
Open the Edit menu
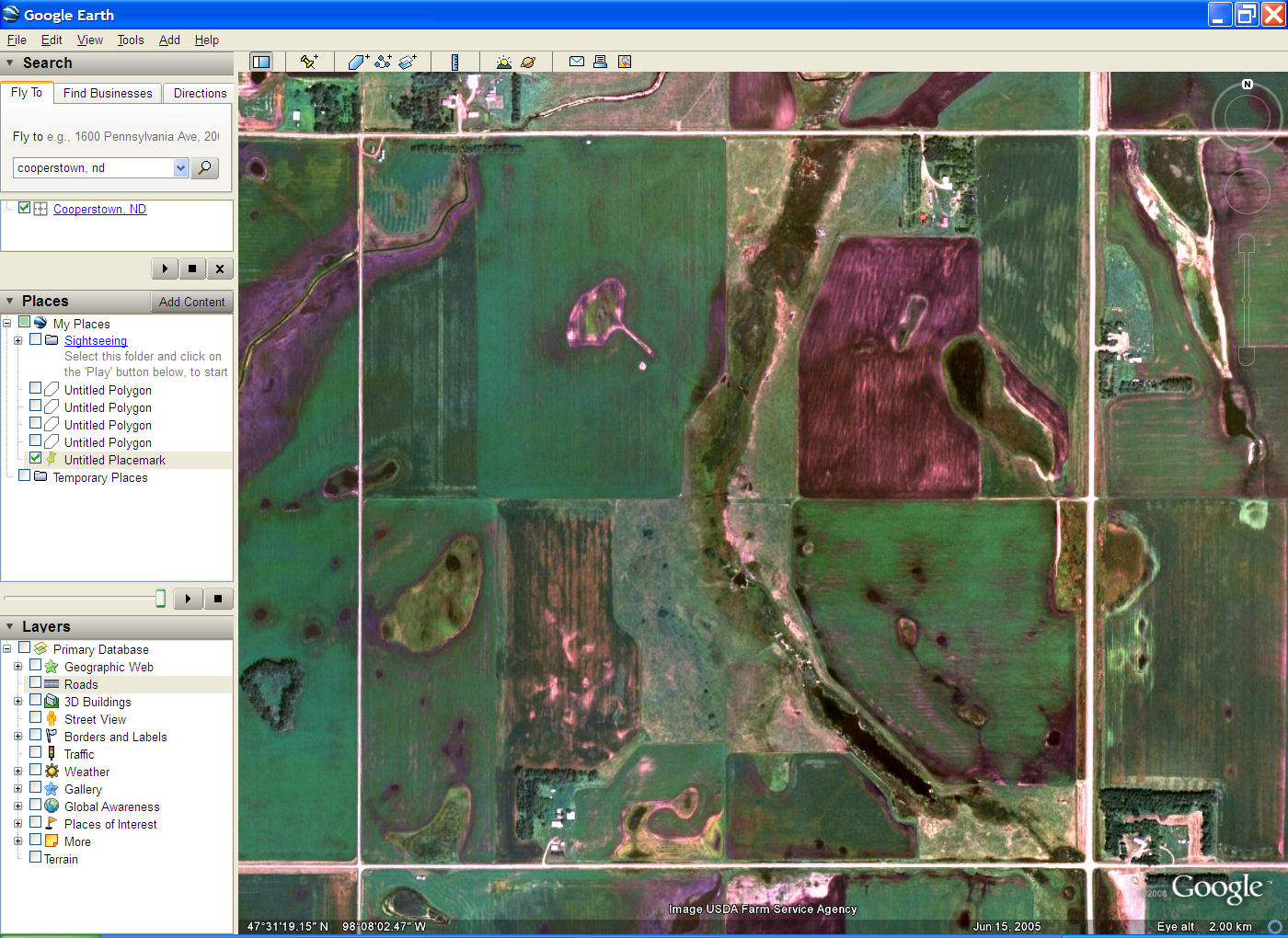52,40
